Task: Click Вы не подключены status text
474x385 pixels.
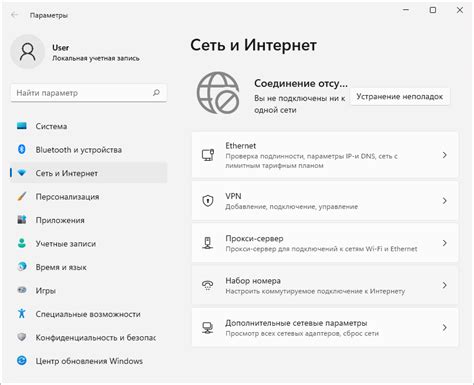Action: [299, 104]
